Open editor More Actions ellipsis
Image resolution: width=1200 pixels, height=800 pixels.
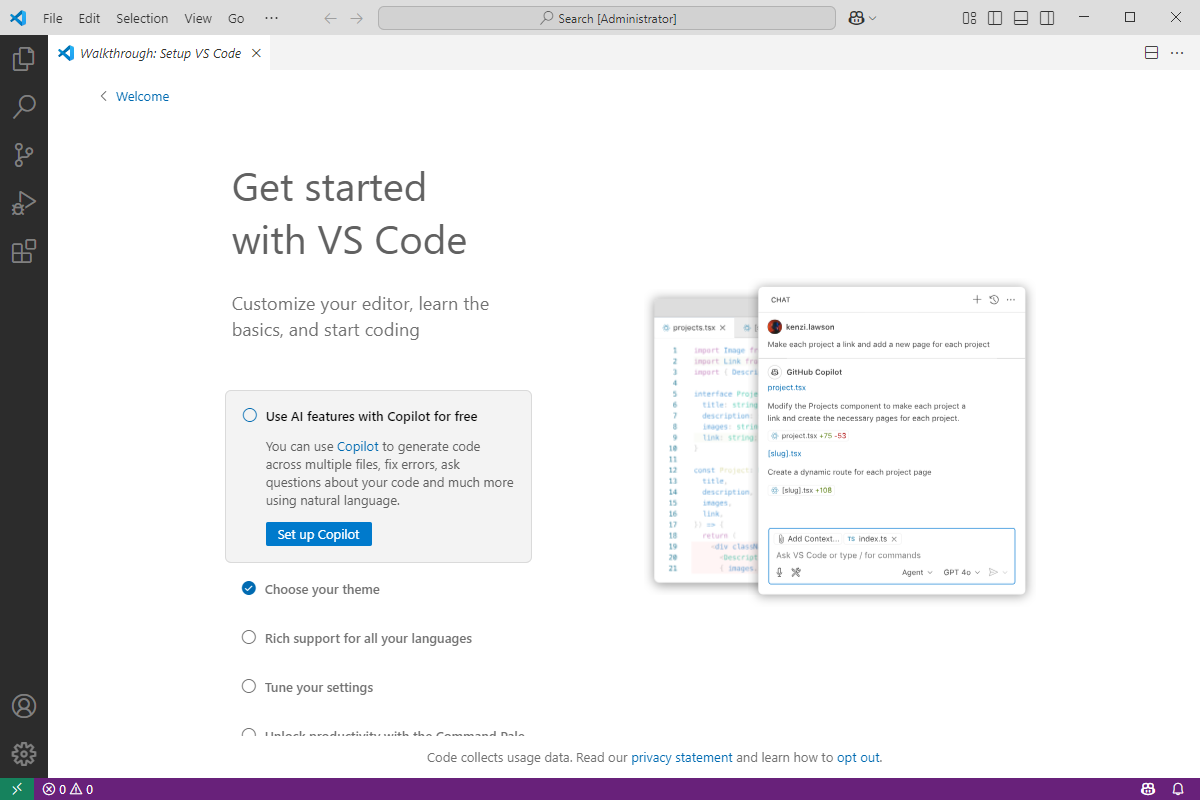pos(1177,53)
